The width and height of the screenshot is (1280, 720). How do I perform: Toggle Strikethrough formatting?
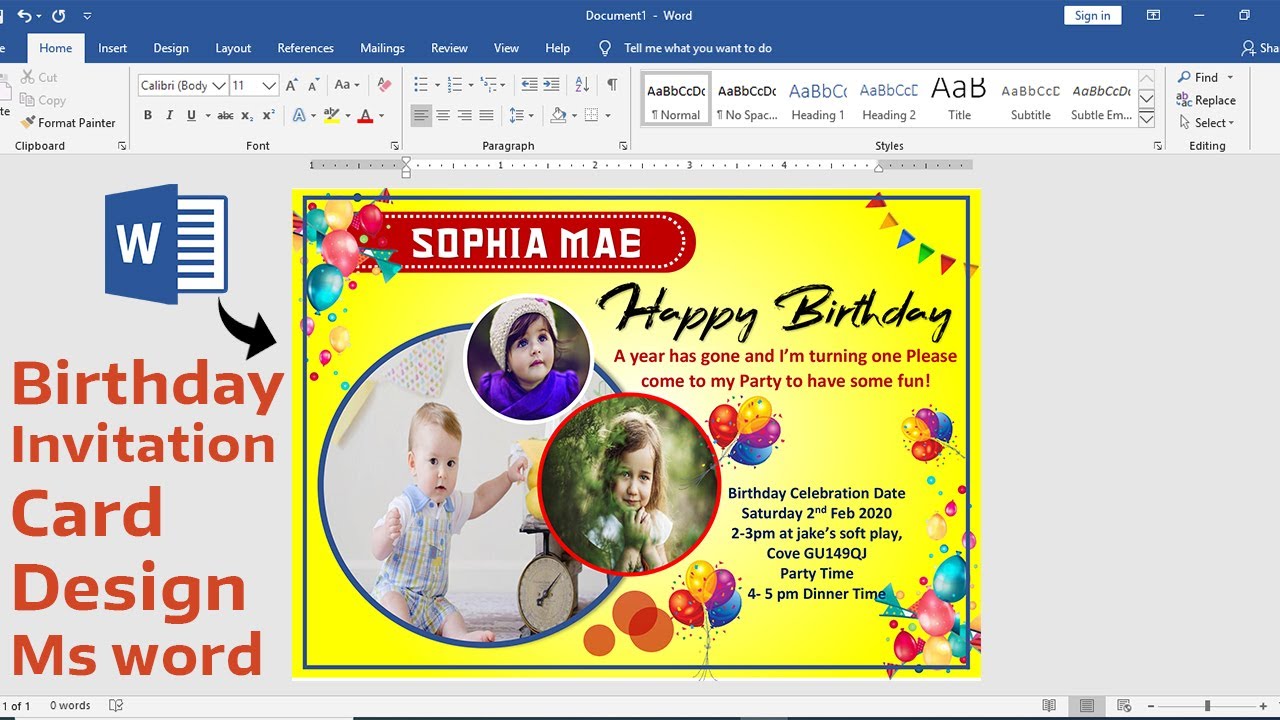tap(225, 115)
